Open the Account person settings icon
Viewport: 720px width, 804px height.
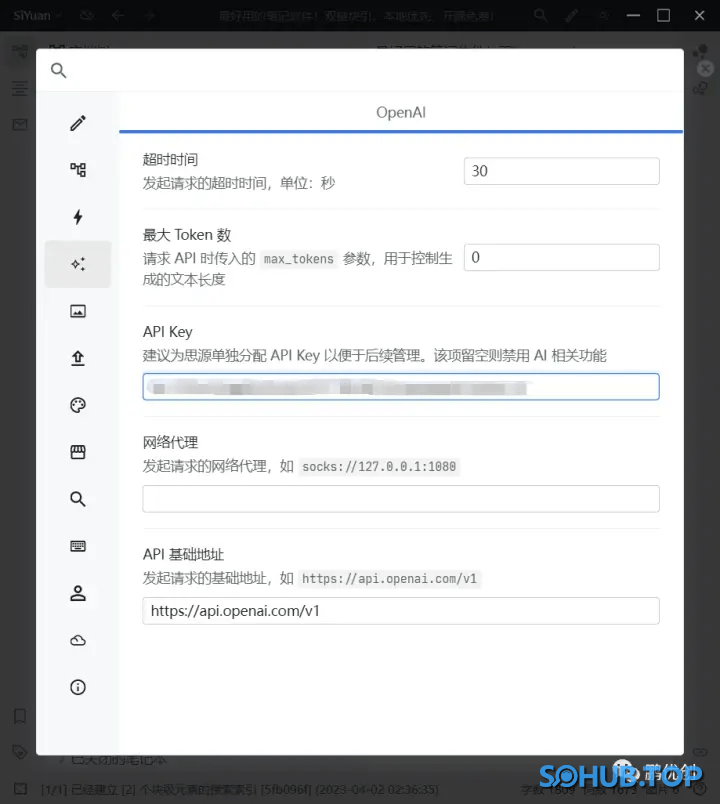[78, 593]
